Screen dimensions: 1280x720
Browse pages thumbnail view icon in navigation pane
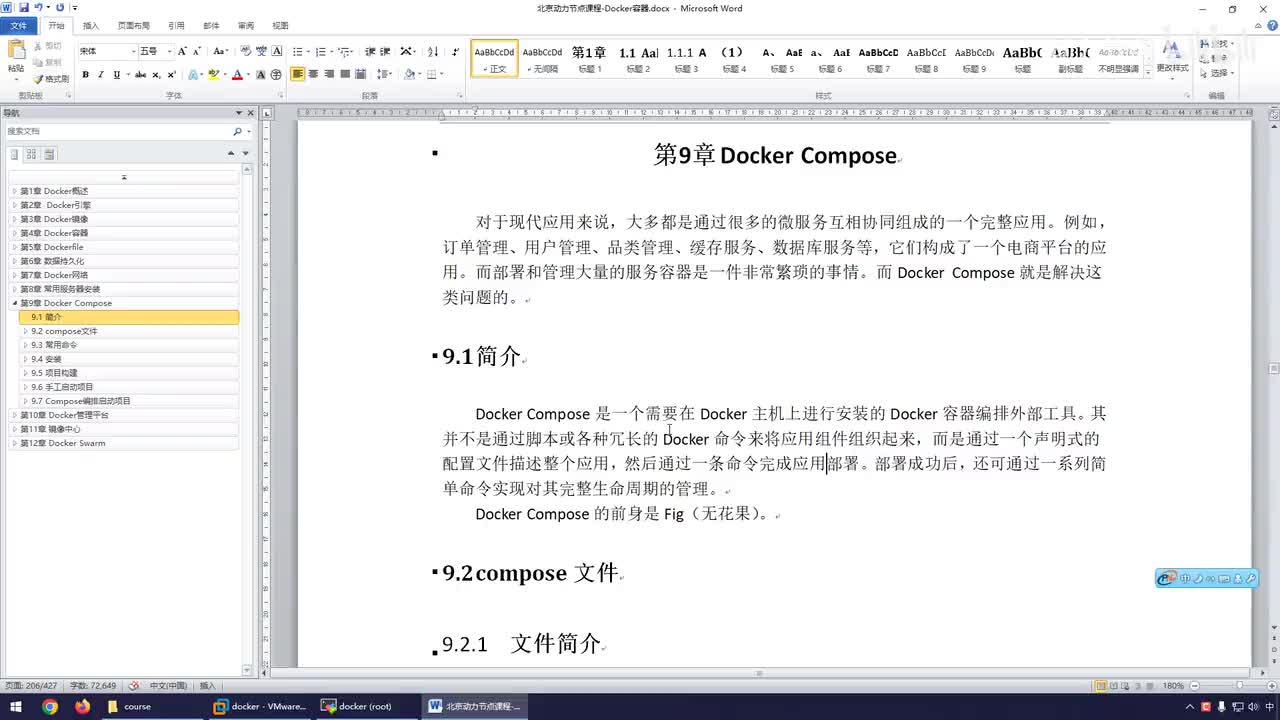[32, 154]
